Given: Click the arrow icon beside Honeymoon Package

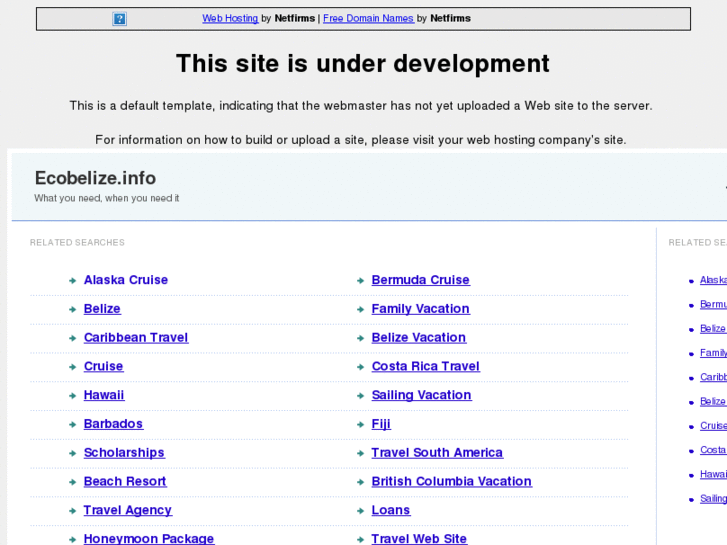Looking at the screenshot, I should (72, 539).
